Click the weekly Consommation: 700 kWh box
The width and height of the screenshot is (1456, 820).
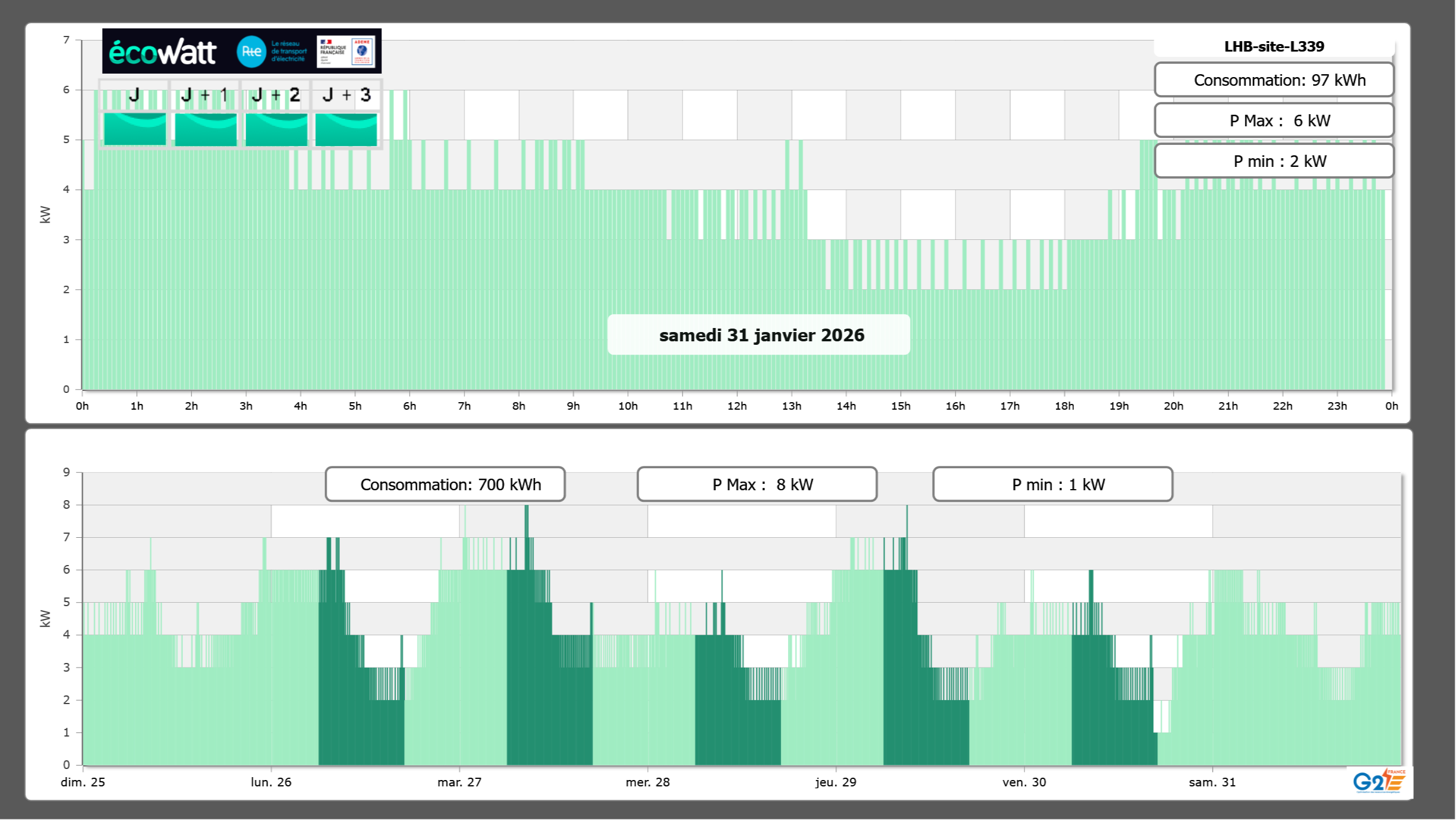(445, 484)
